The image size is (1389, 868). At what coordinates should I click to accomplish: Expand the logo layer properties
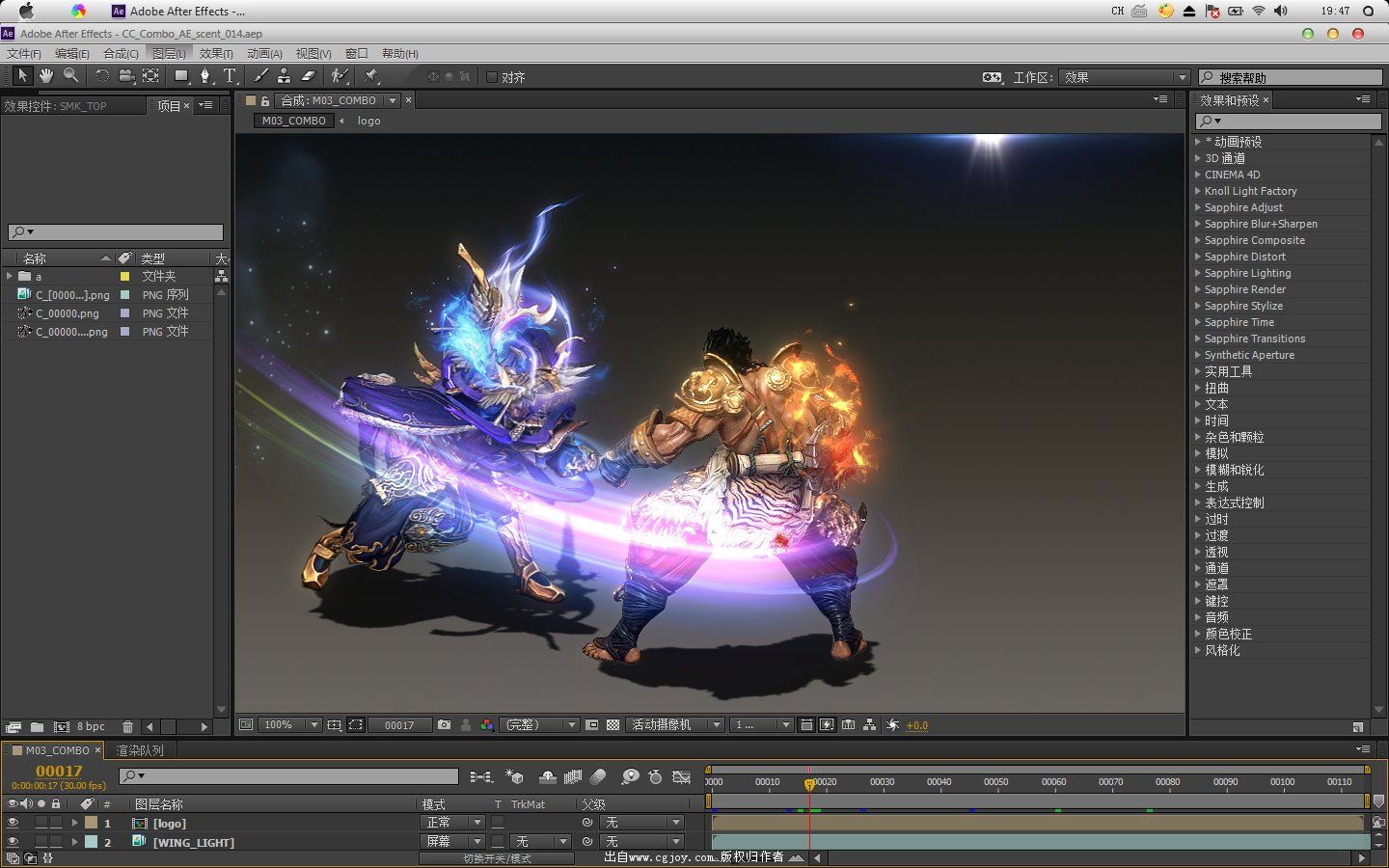point(74,823)
